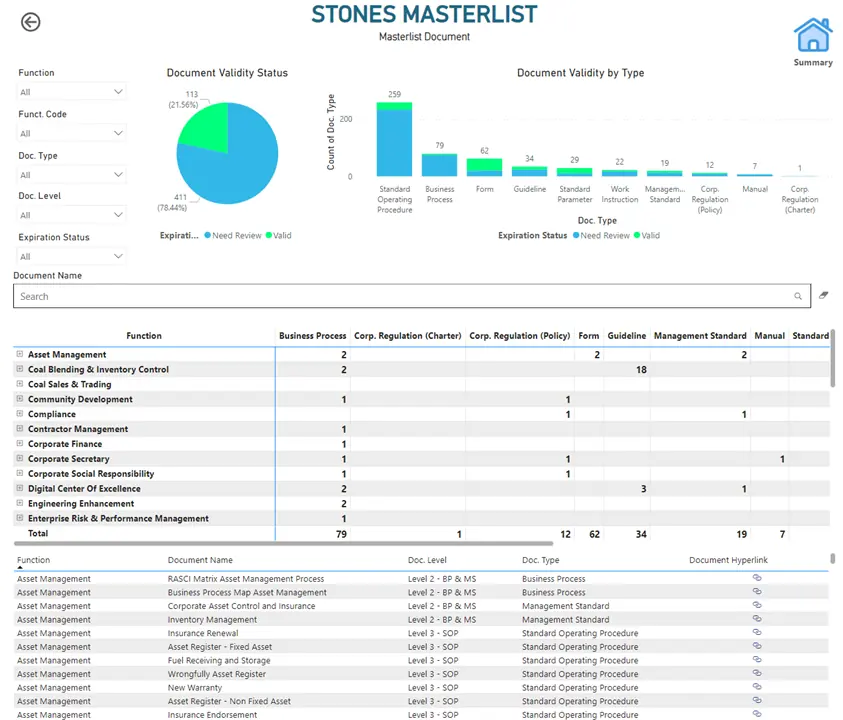Expand the Contractor Management row
Viewport: 843px width, 720px height.
pos(20,429)
